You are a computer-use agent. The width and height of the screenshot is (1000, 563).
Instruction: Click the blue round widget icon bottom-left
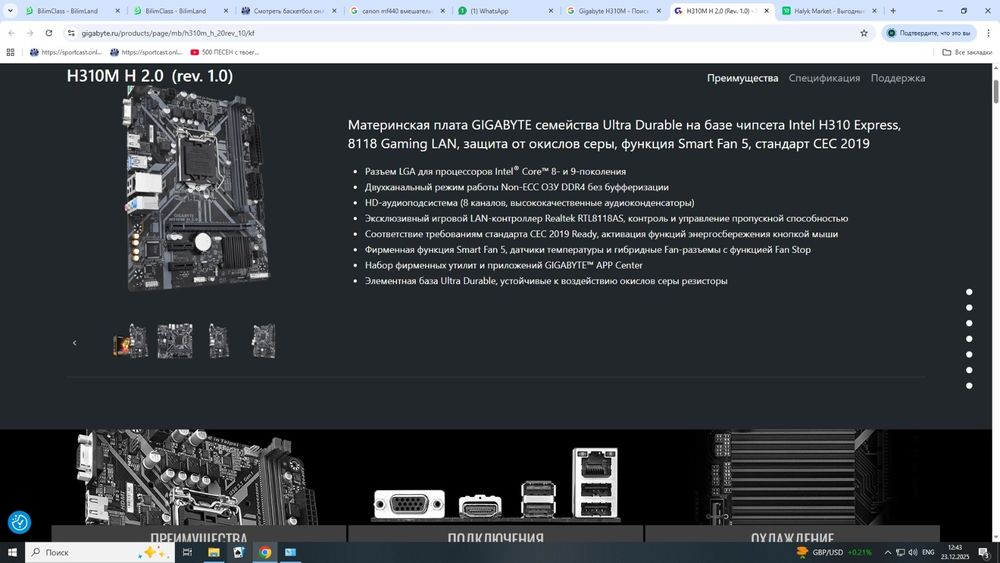click(x=19, y=522)
